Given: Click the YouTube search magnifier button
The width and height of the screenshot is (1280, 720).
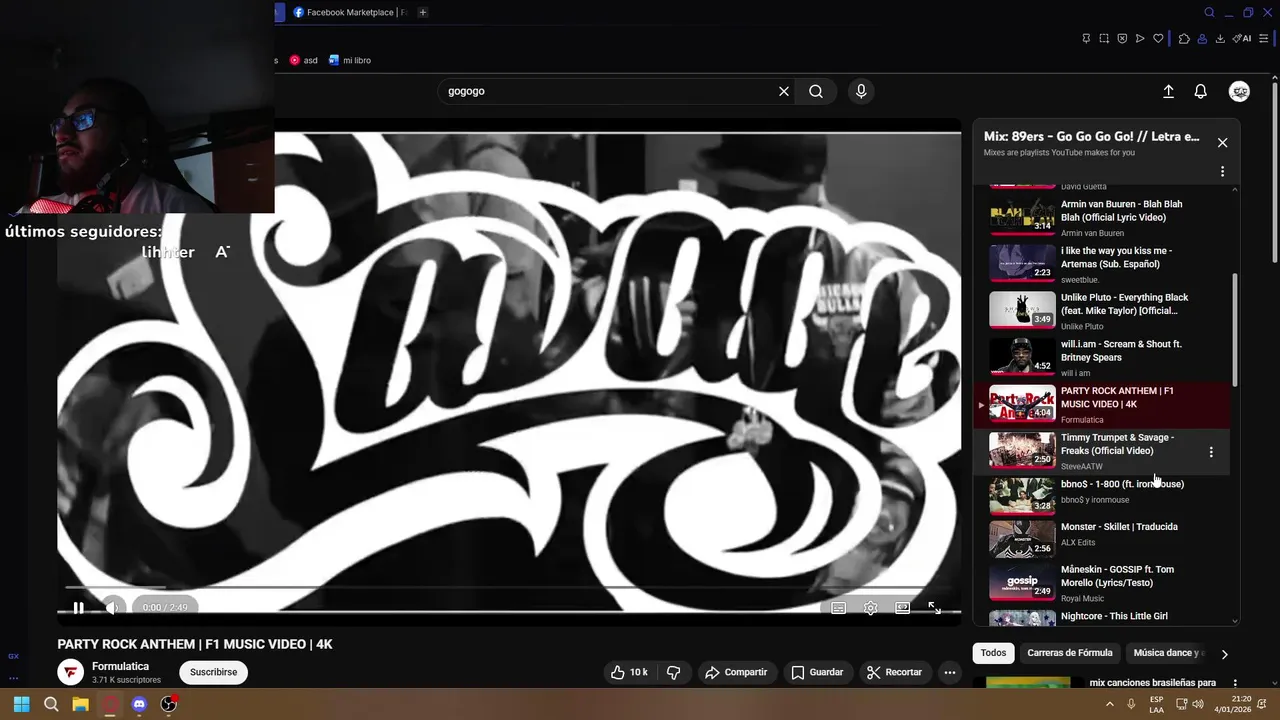Looking at the screenshot, I should click(816, 91).
